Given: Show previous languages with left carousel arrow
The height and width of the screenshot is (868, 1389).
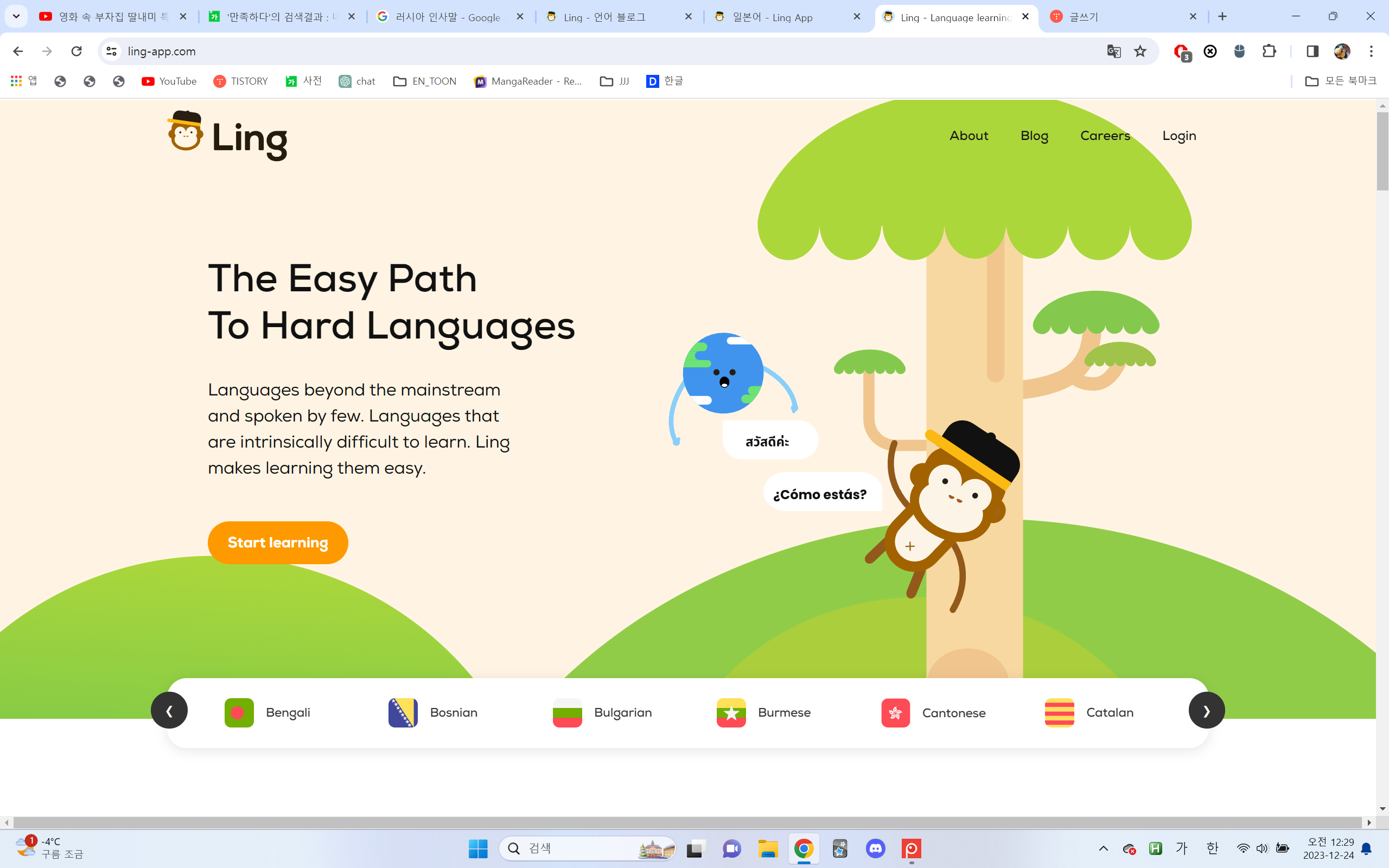Looking at the screenshot, I should pyautogui.click(x=169, y=710).
